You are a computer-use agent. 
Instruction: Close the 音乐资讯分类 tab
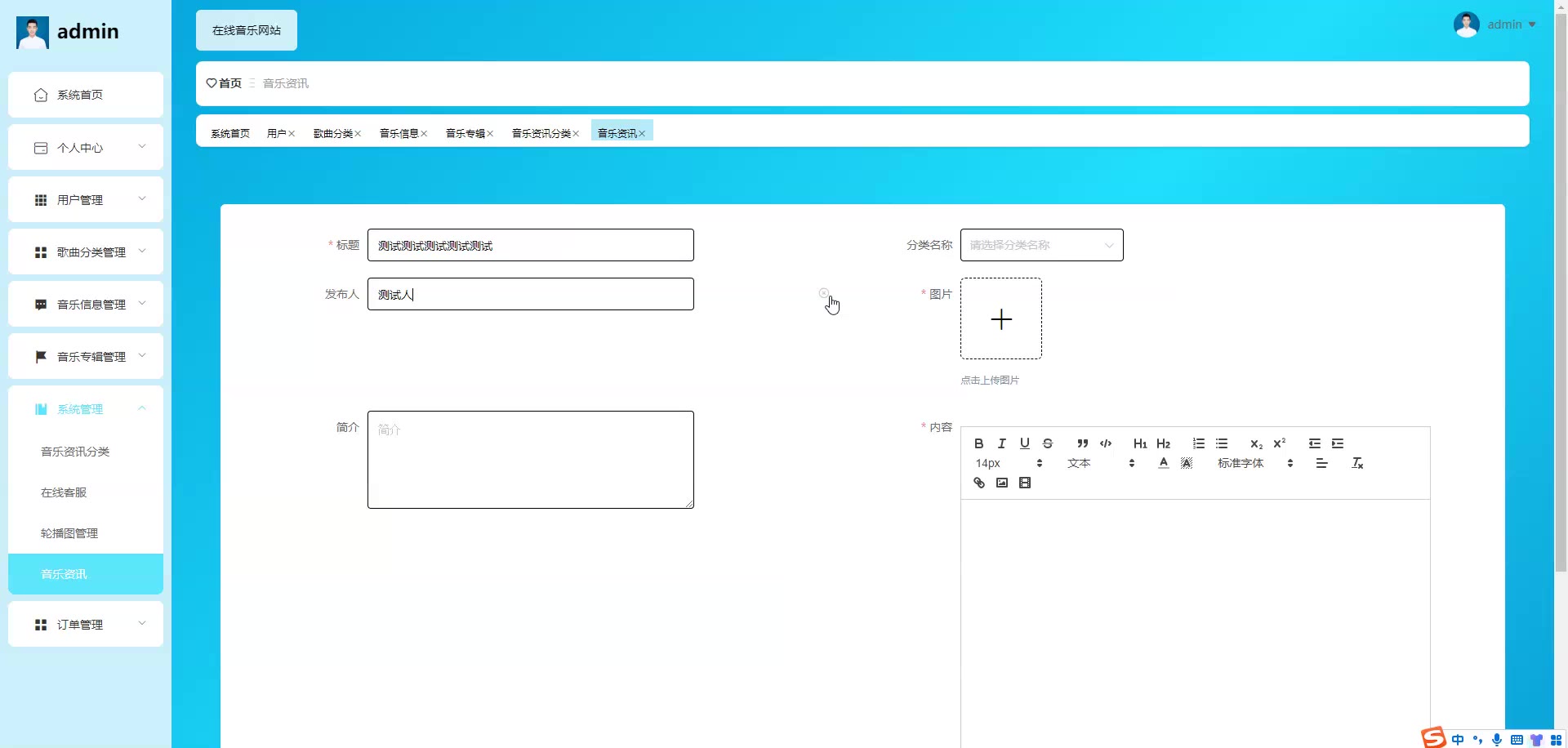[x=576, y=134]
